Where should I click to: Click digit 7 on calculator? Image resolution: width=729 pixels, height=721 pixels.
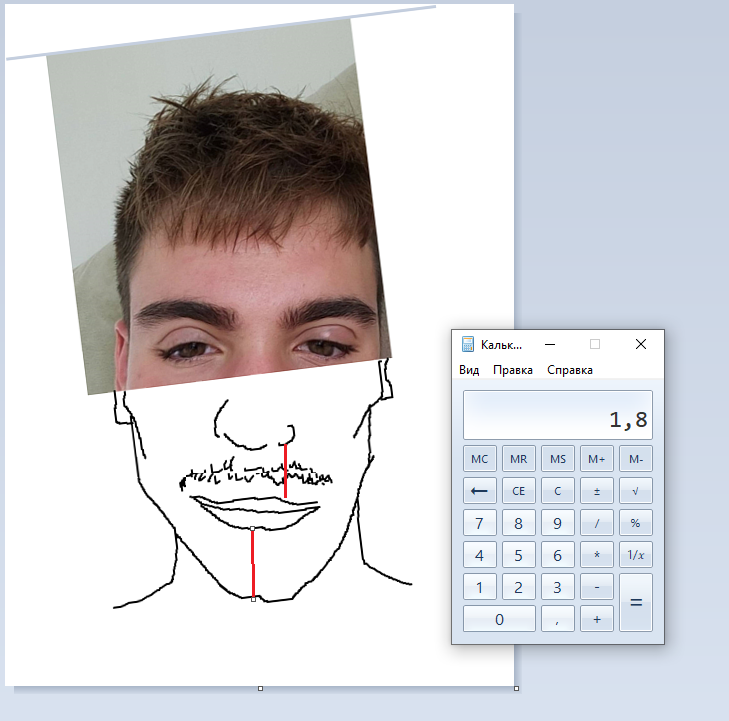coord(479,523)
